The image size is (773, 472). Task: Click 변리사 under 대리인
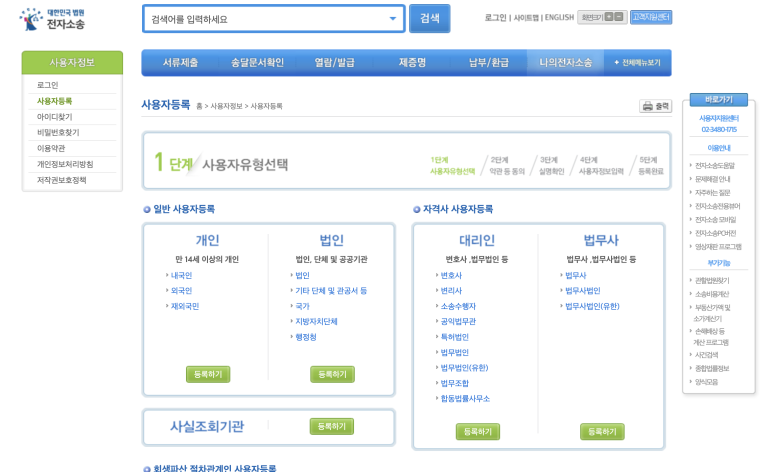pos(451,290)
